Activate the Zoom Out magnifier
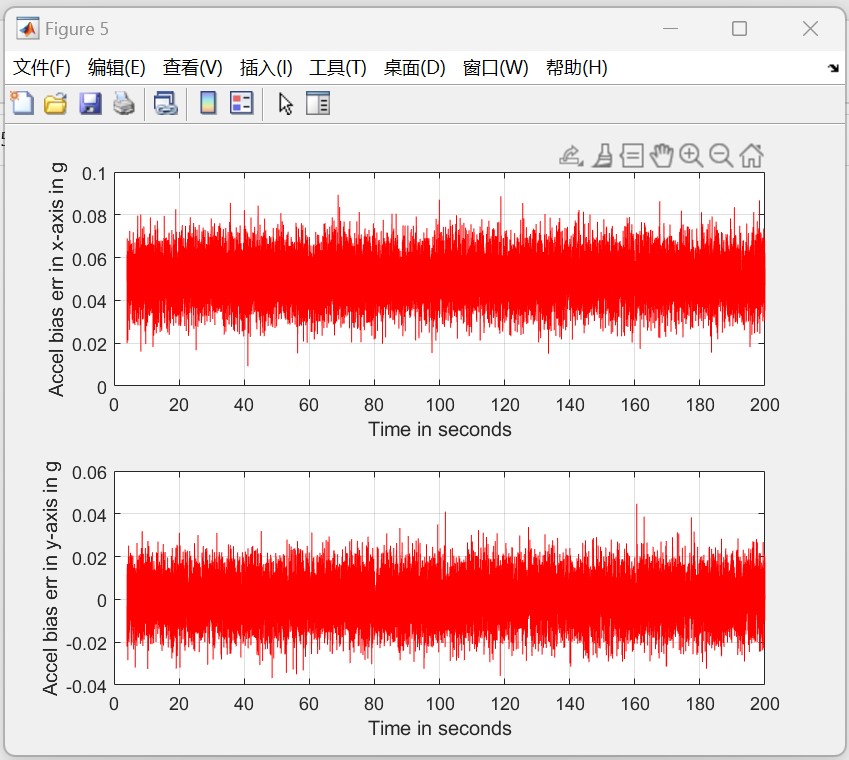 click(721, 156)
